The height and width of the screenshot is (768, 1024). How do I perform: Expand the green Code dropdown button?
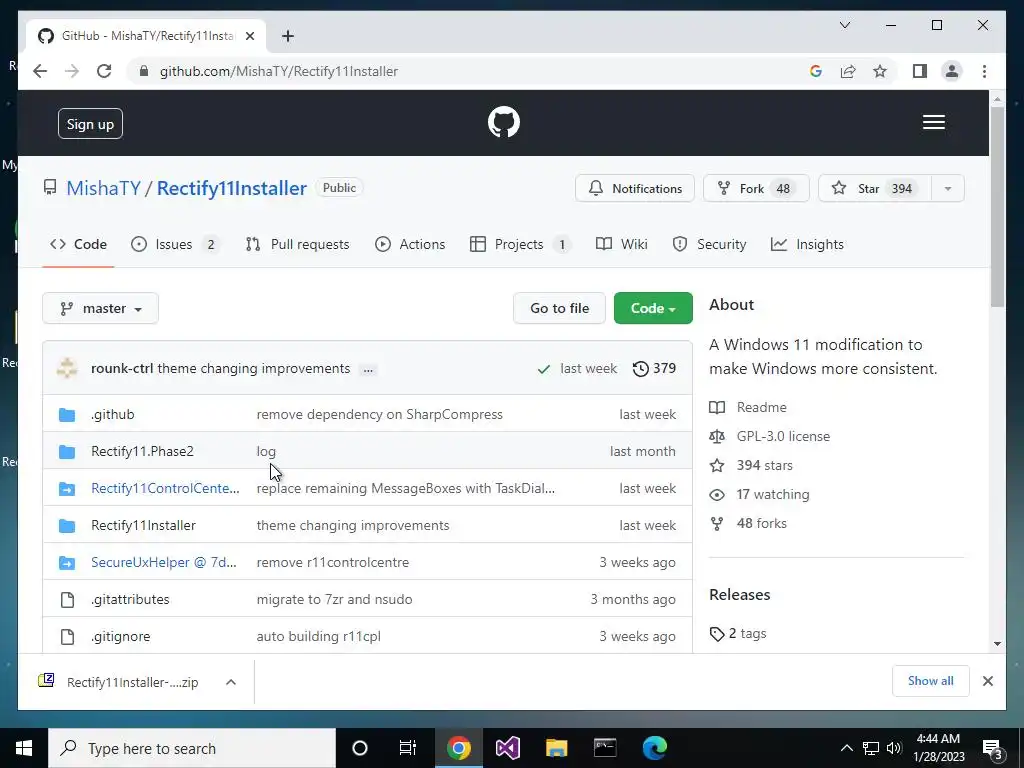pos(653,308)
